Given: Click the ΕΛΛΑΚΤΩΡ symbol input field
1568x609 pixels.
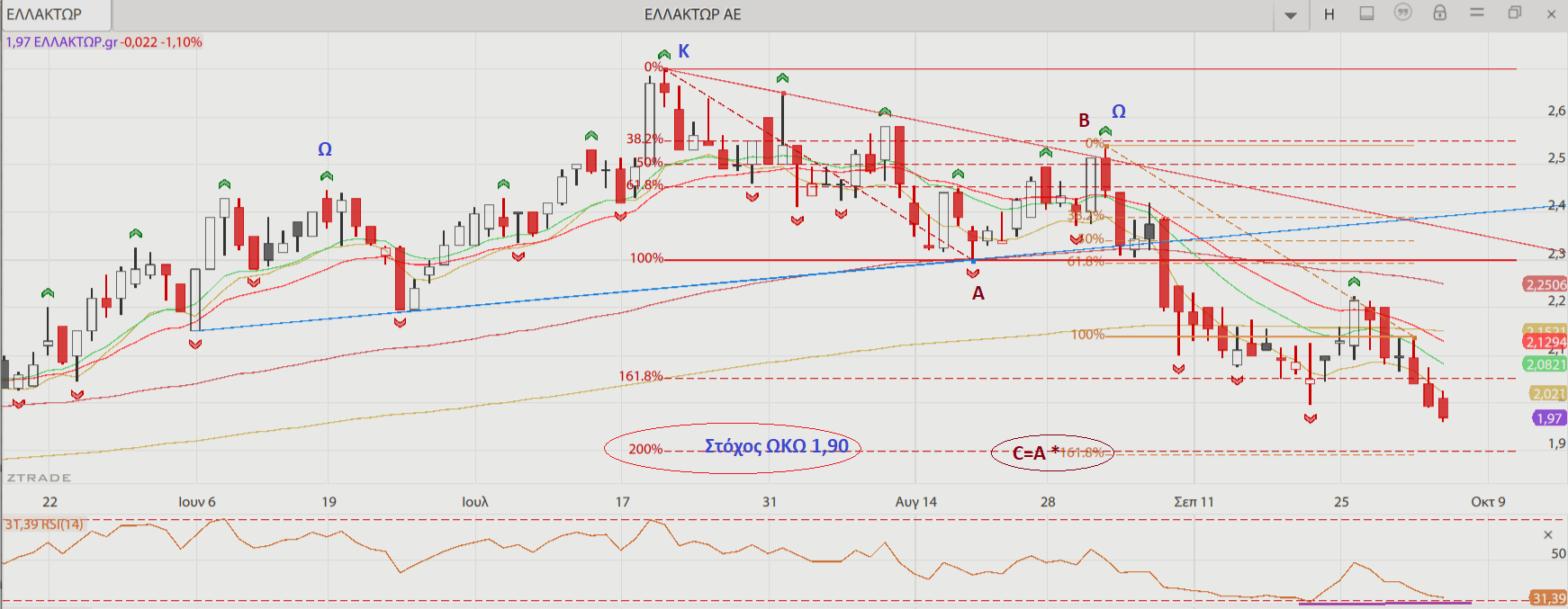Looking at the screenshot, I should point(56,14).
